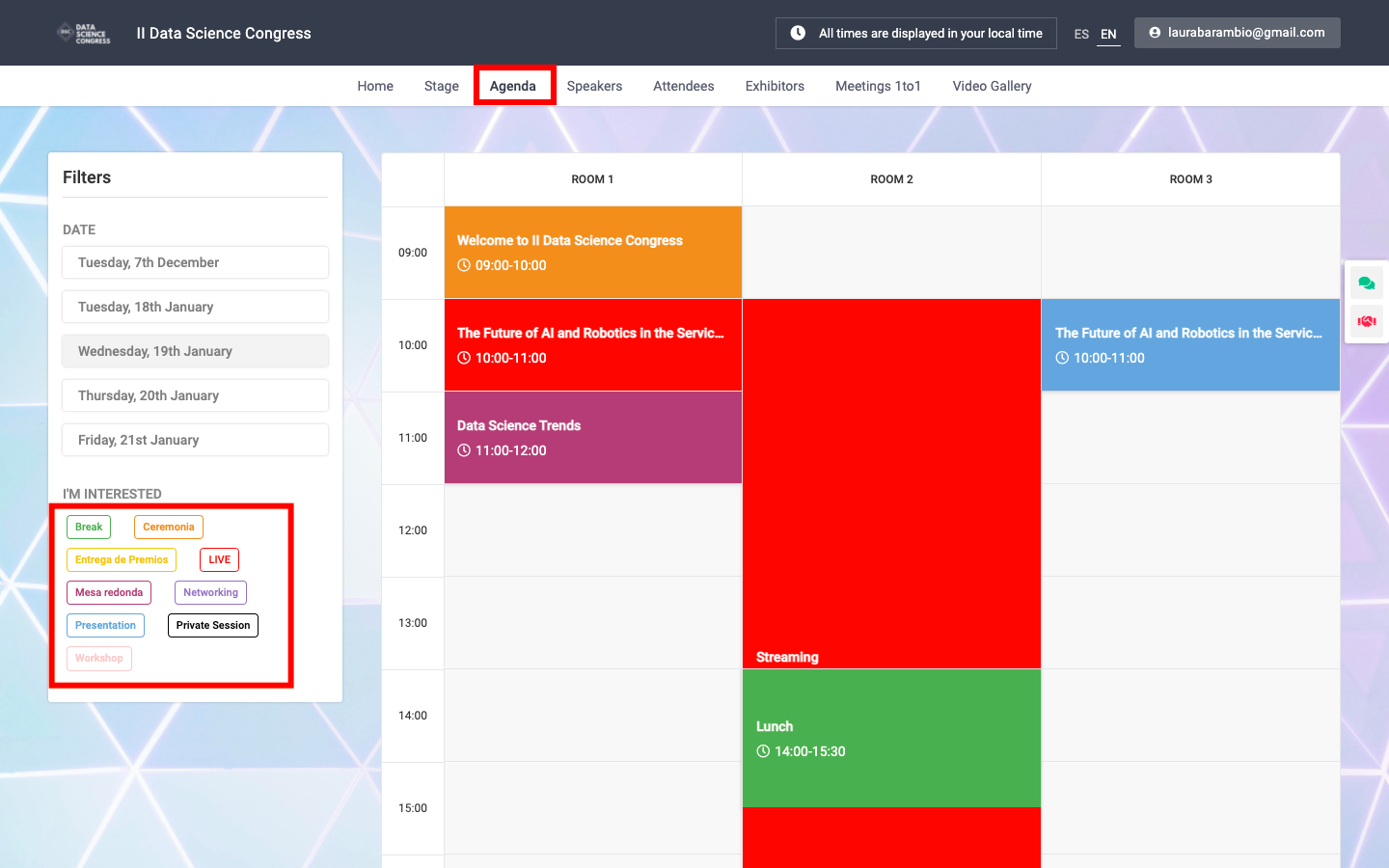This screenshot has height=868, width=1389.
Task: Open the red Streaming block in Room 2
Action: coord(891,483)
